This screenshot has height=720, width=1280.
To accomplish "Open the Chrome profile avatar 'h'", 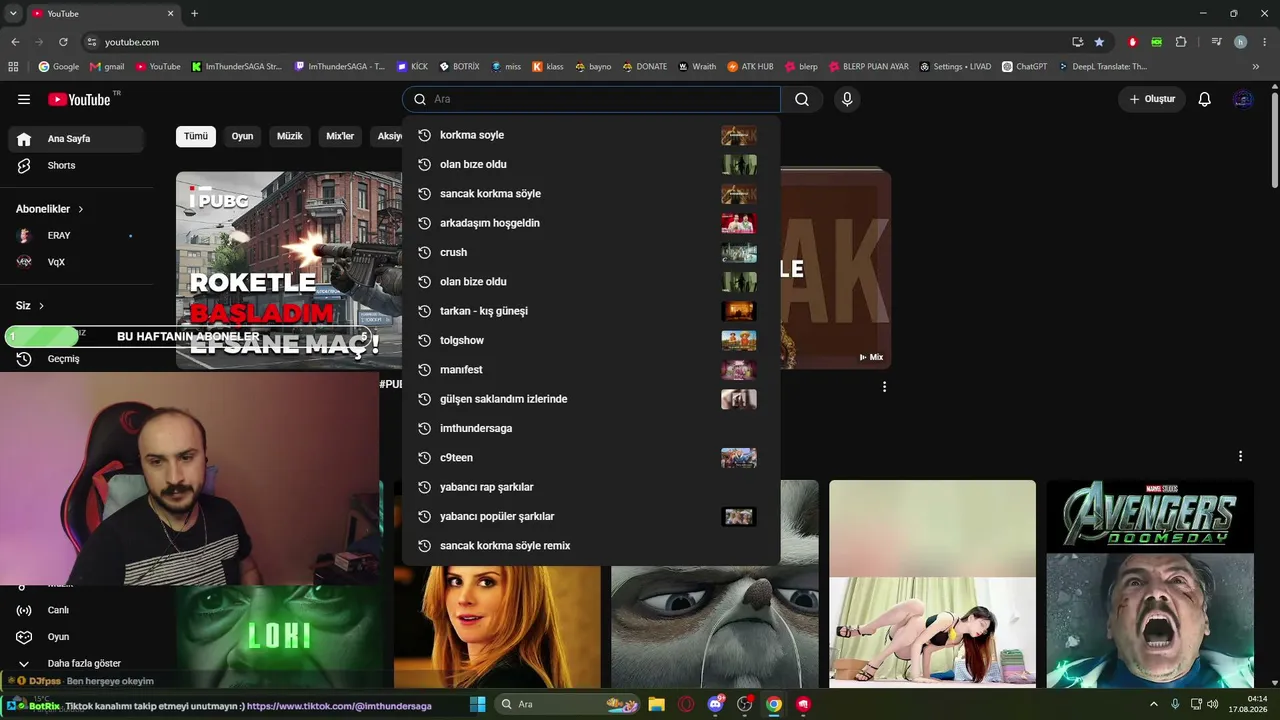I will [1240, 42].
